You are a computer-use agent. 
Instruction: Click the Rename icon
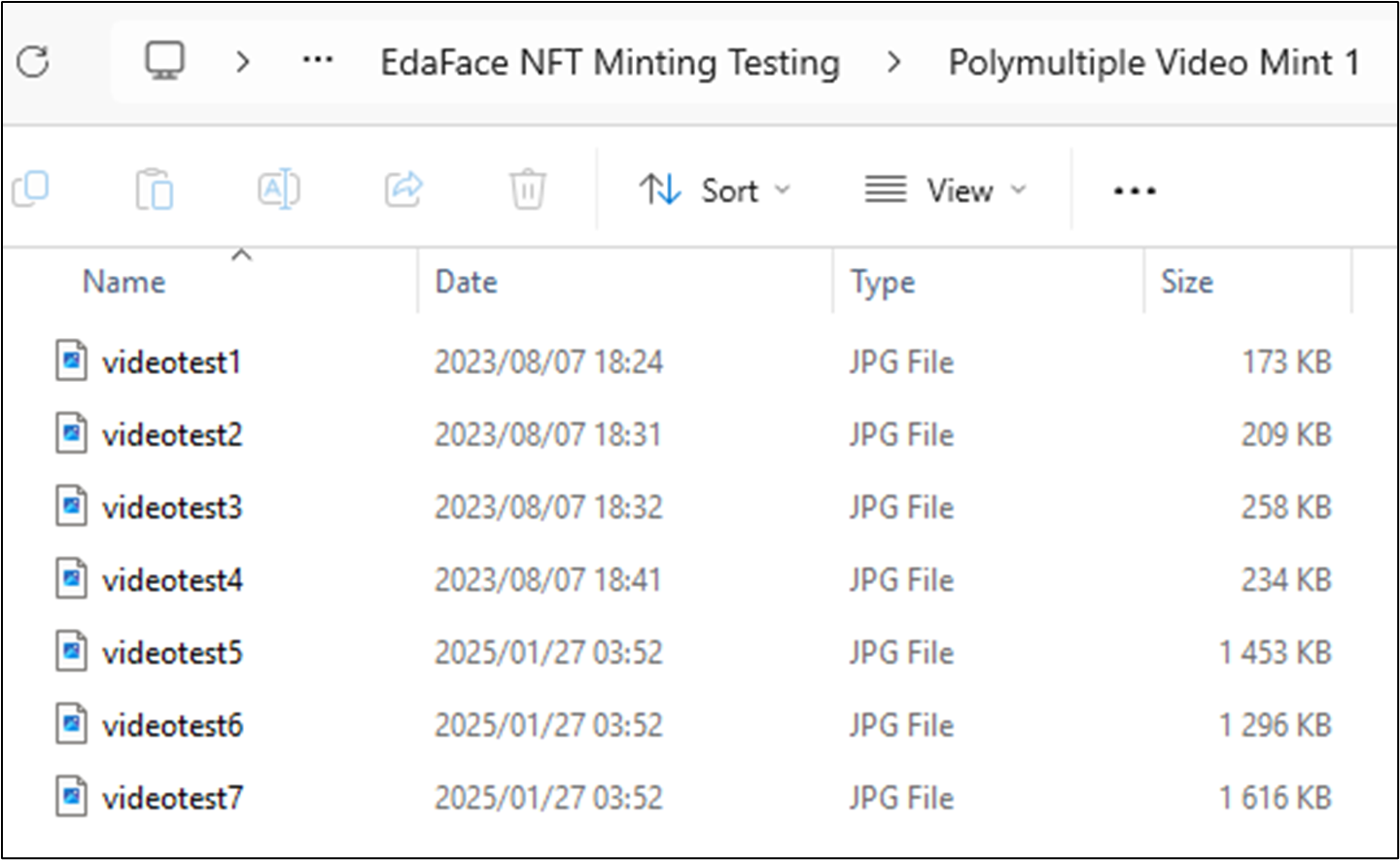(x=279, y=189)
